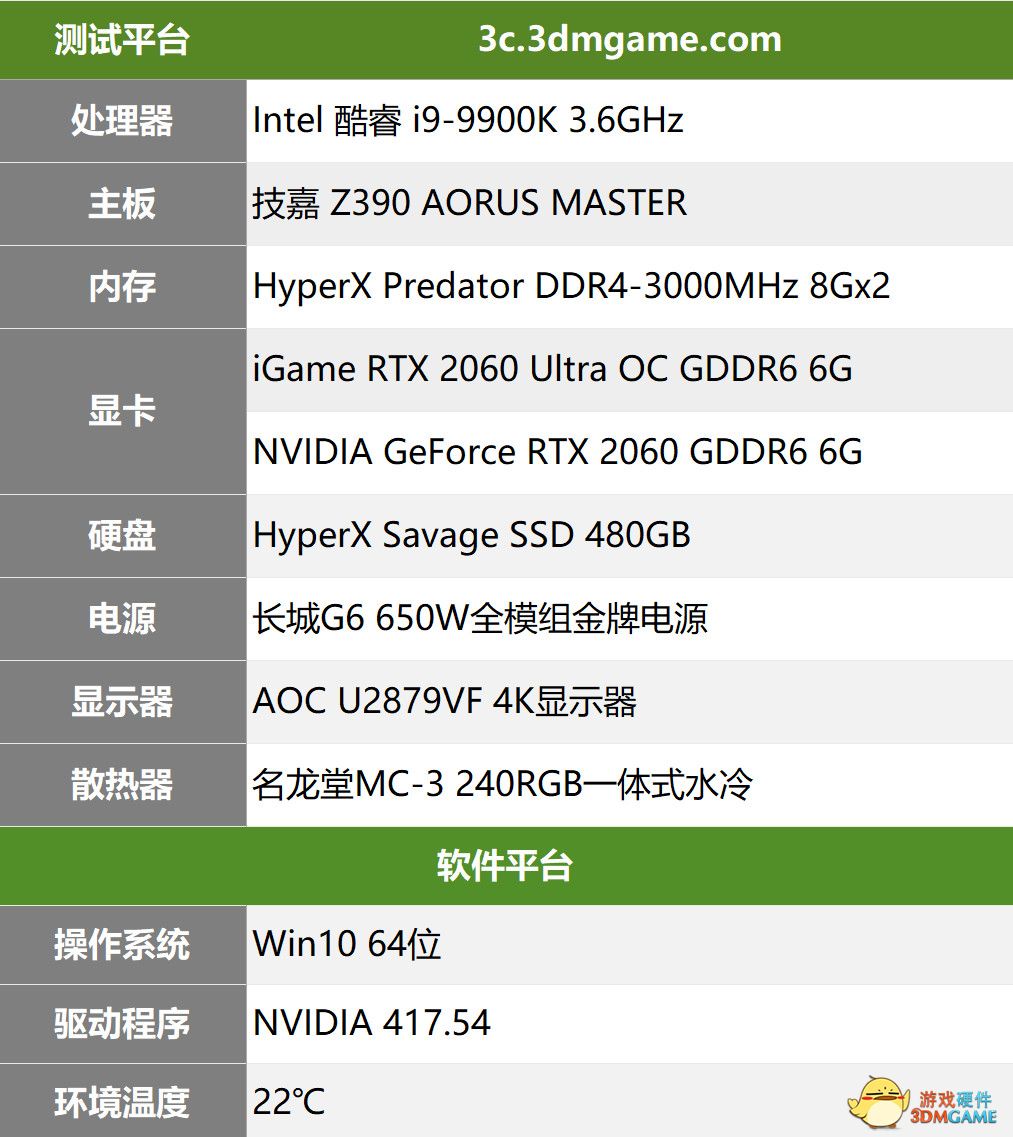Click the 3c.3dmgame.com header text

tap(629, 39)
